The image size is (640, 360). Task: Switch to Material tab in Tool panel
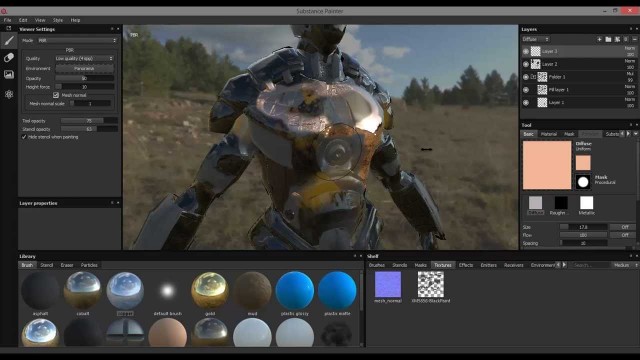[x=549, y=134]
